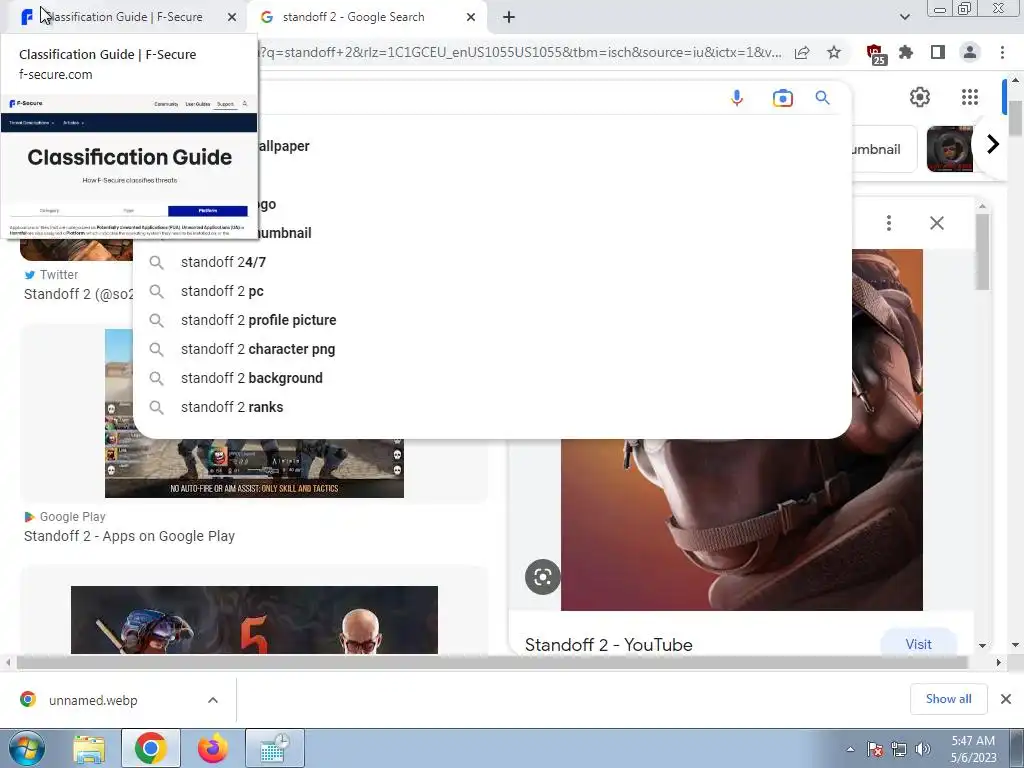This screenshot has height=768, width=1024.
Task: Close the downloads bar
Action: pos(1006,699)
